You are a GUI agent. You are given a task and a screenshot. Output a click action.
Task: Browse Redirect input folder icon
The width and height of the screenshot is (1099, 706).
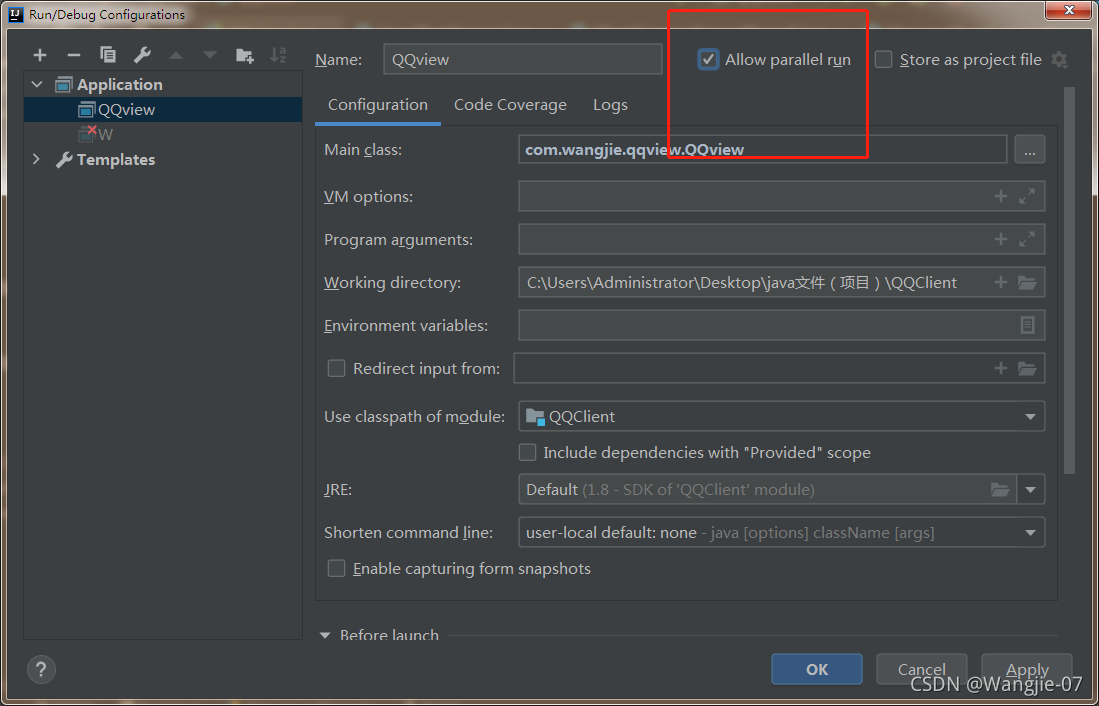(1027, 368)
